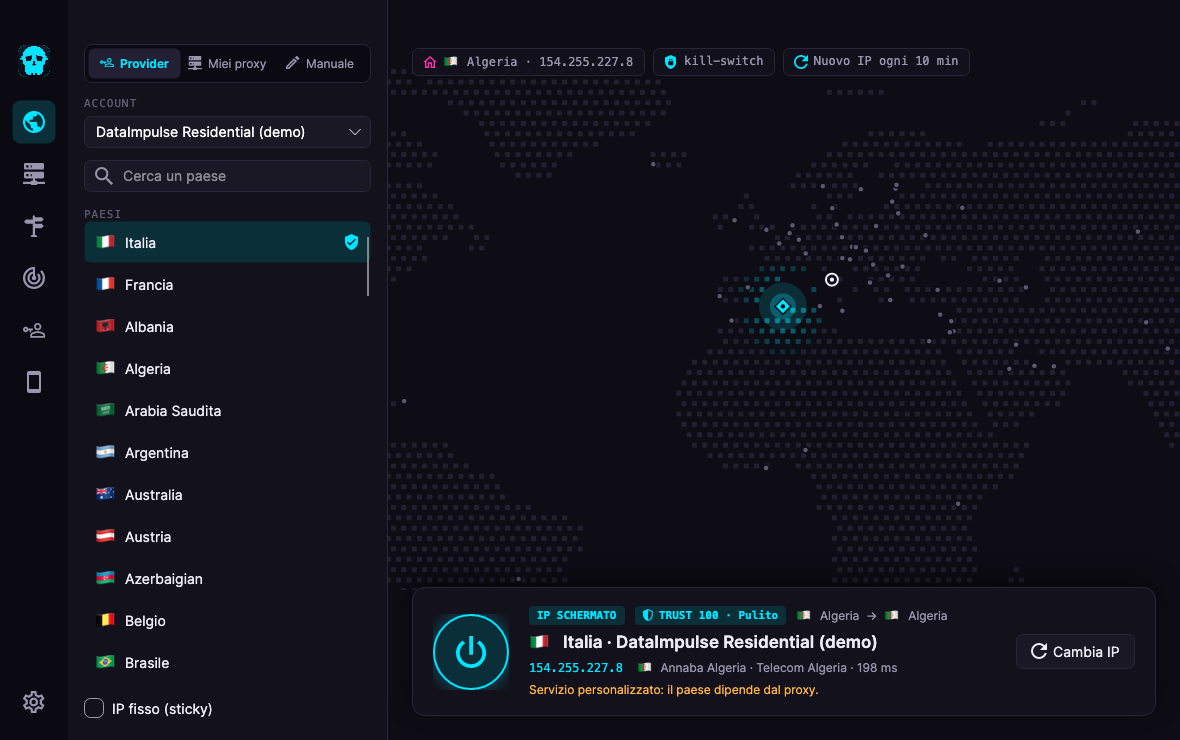Click the Brasile flag icon
Screen dimensions: 1180x740
coord(105,662)
